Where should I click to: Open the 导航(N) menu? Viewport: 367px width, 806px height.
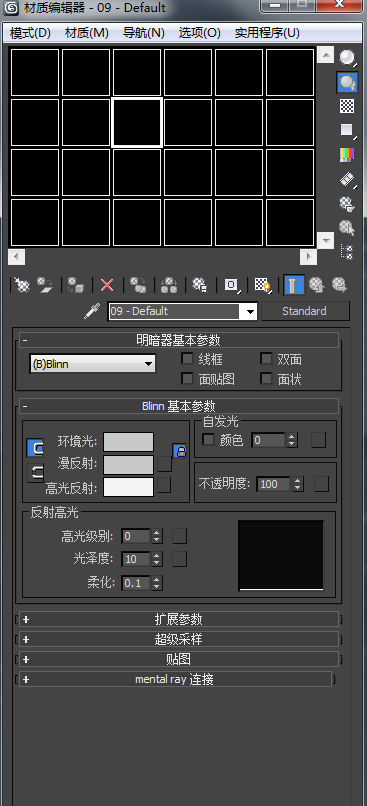144,33
